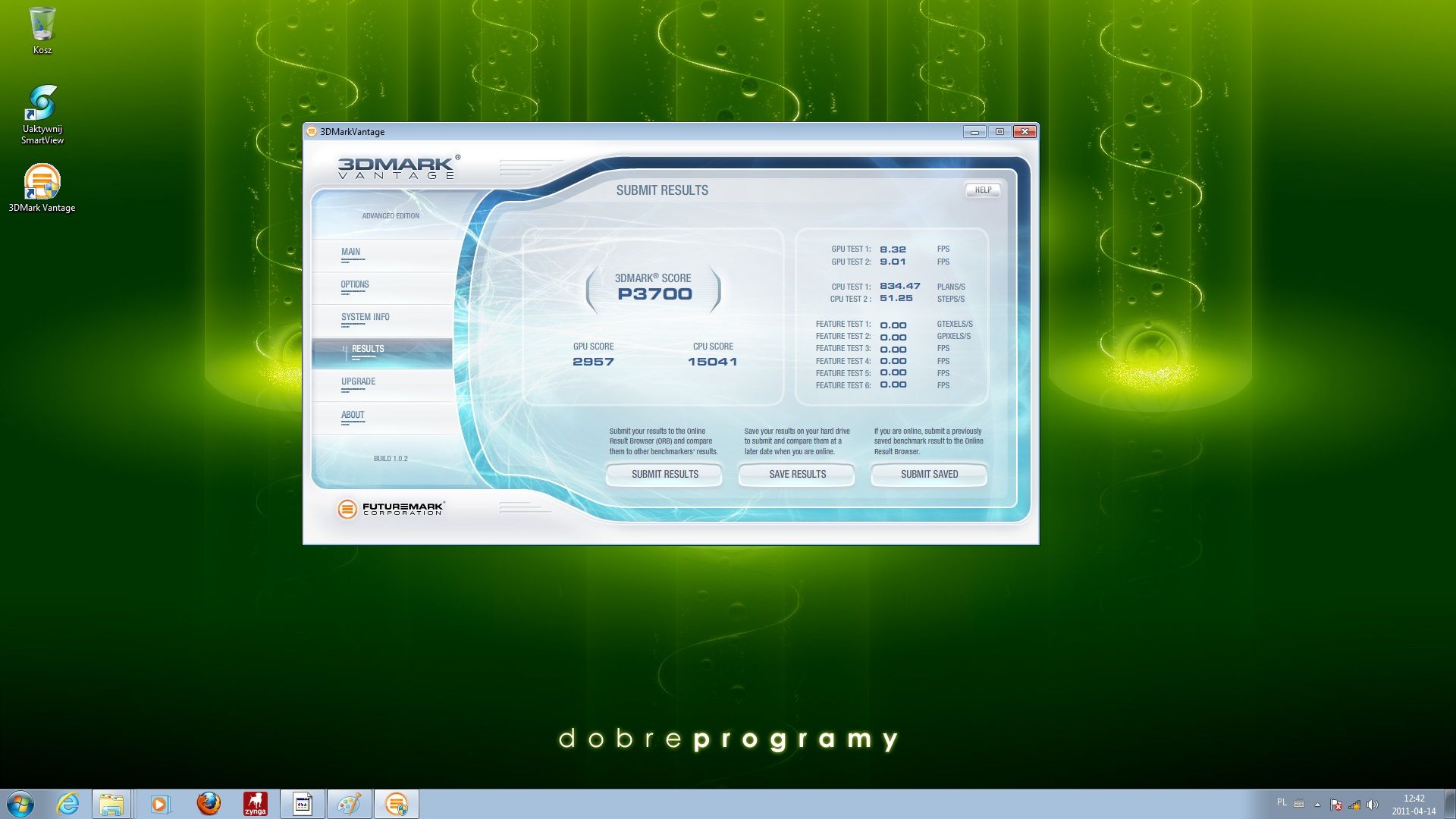1456x819 pixels.
Task: Open the Action Center flag icon
Action: click(x=1336, y=805)
